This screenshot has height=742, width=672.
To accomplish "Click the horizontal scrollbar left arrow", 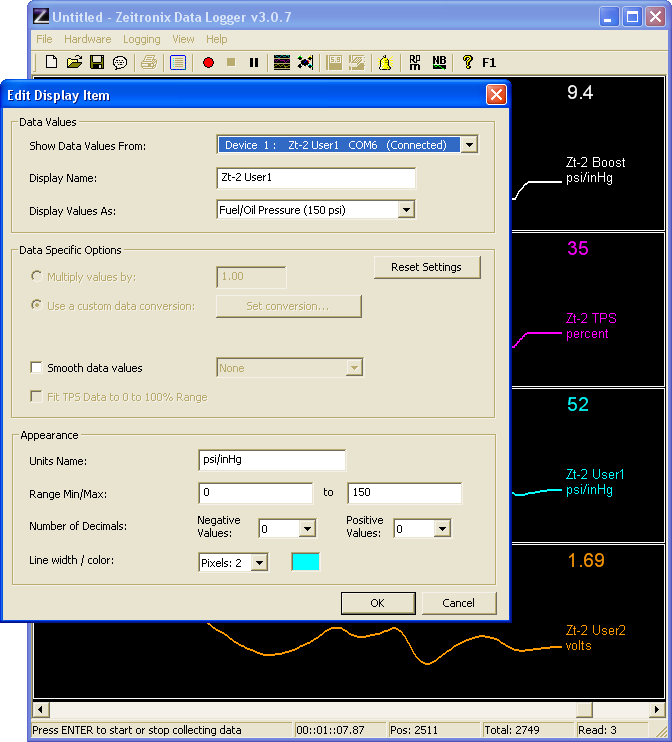I will [41, 709].
